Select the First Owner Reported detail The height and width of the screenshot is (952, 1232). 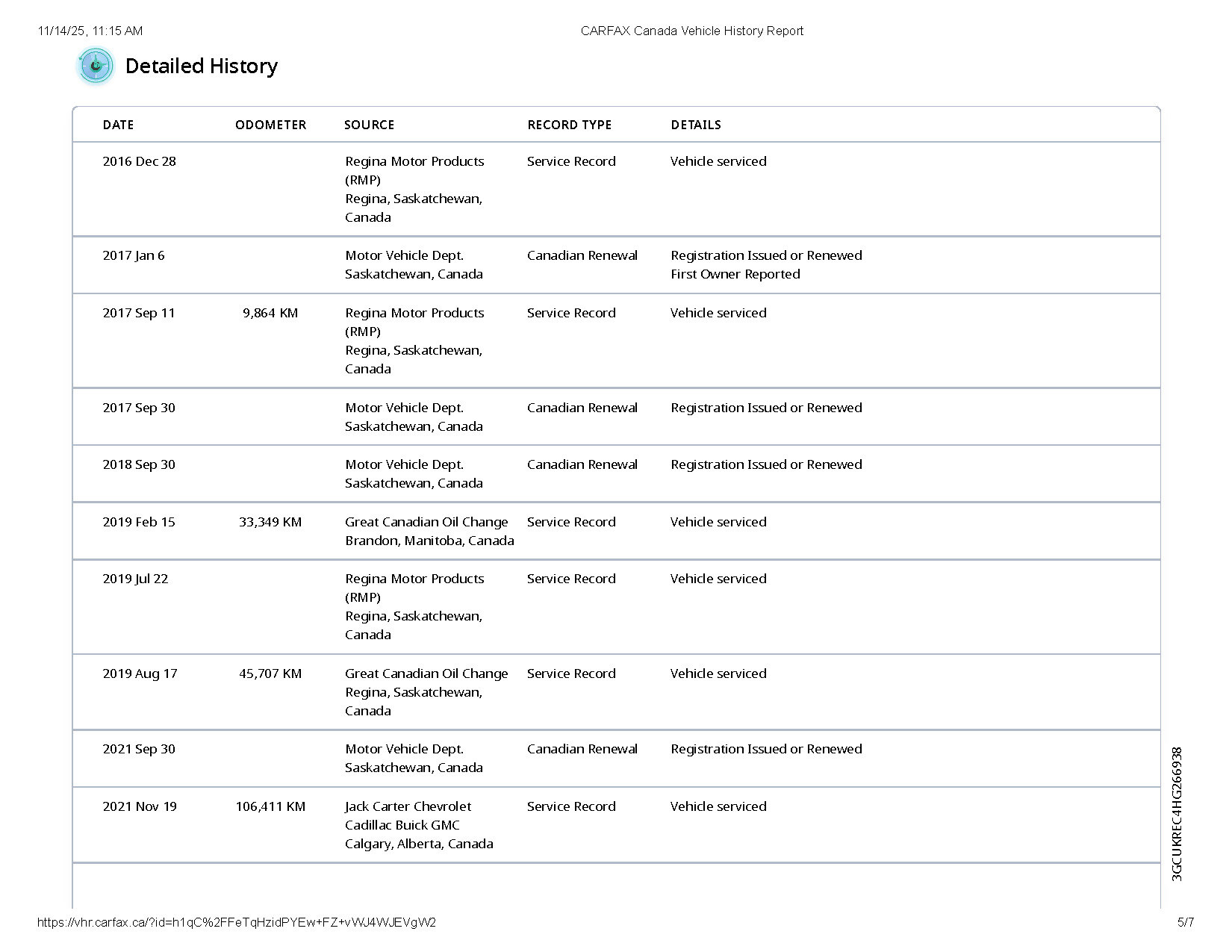[x=735, y=274]
